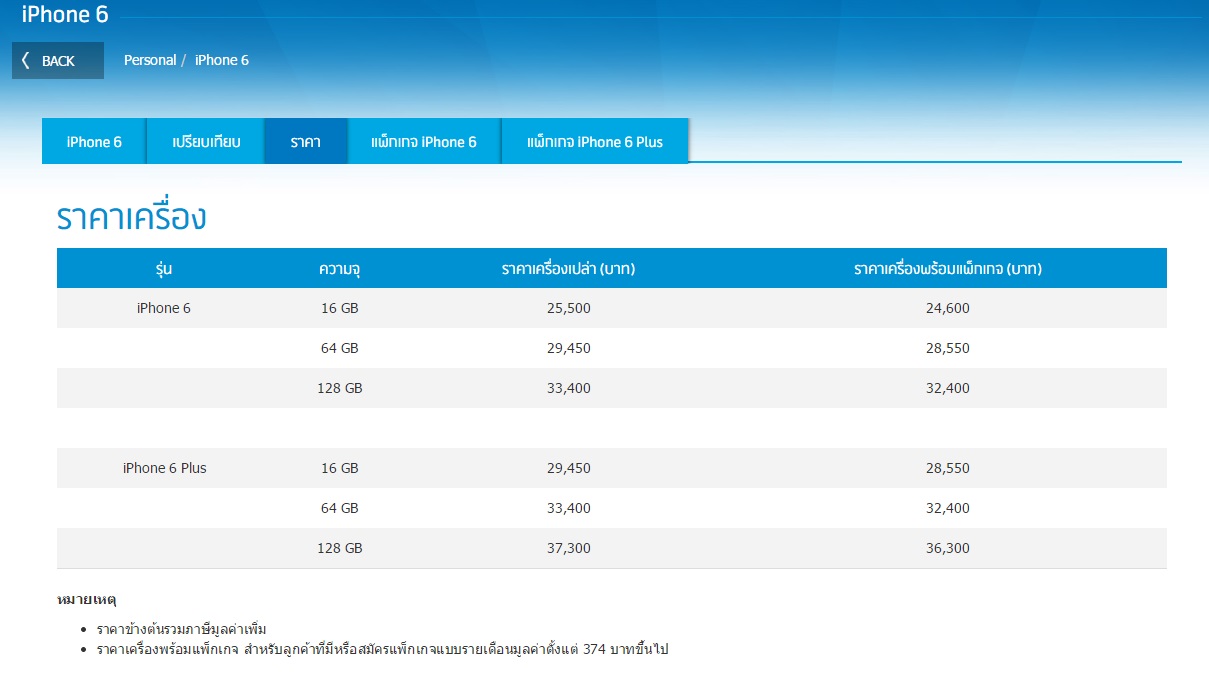Screen dimensions: 1209x679
Task: Click the iPhone 6 page title above BACK
Action: pos(65,15)
